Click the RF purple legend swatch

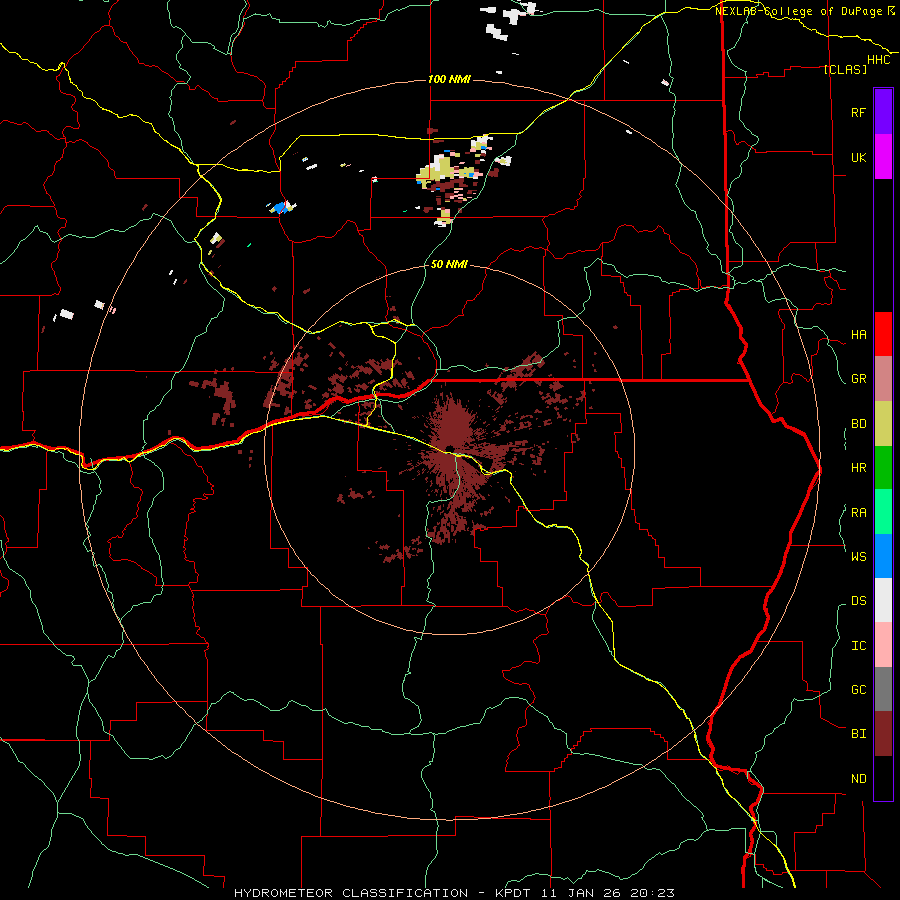883,112
